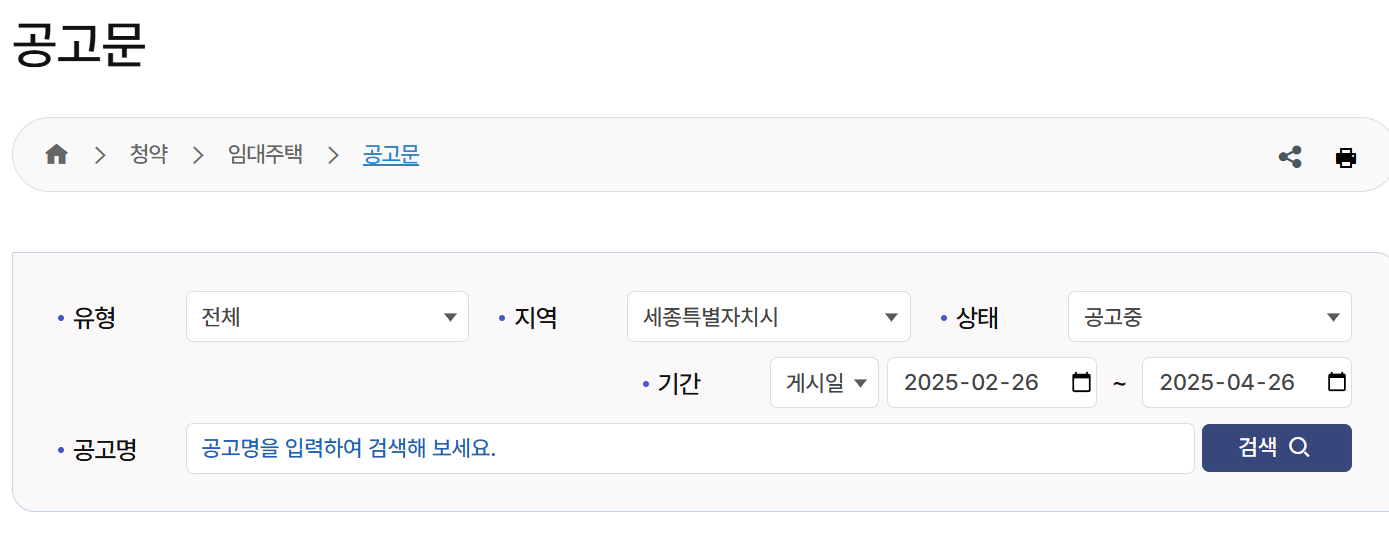Screen dimensions: 1389x533
Task: Open the 공고문 breadcrumb link
Action: pos(391,155)
